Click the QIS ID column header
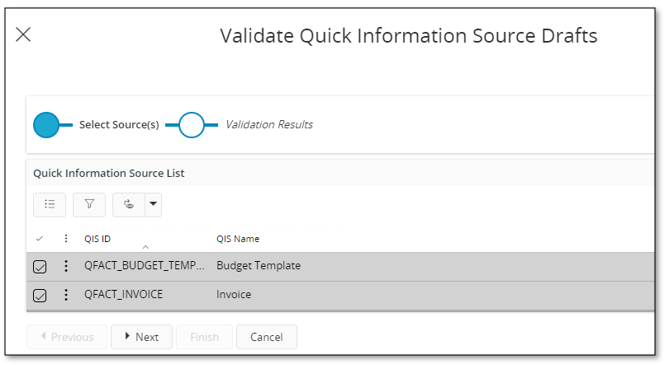 97,239
